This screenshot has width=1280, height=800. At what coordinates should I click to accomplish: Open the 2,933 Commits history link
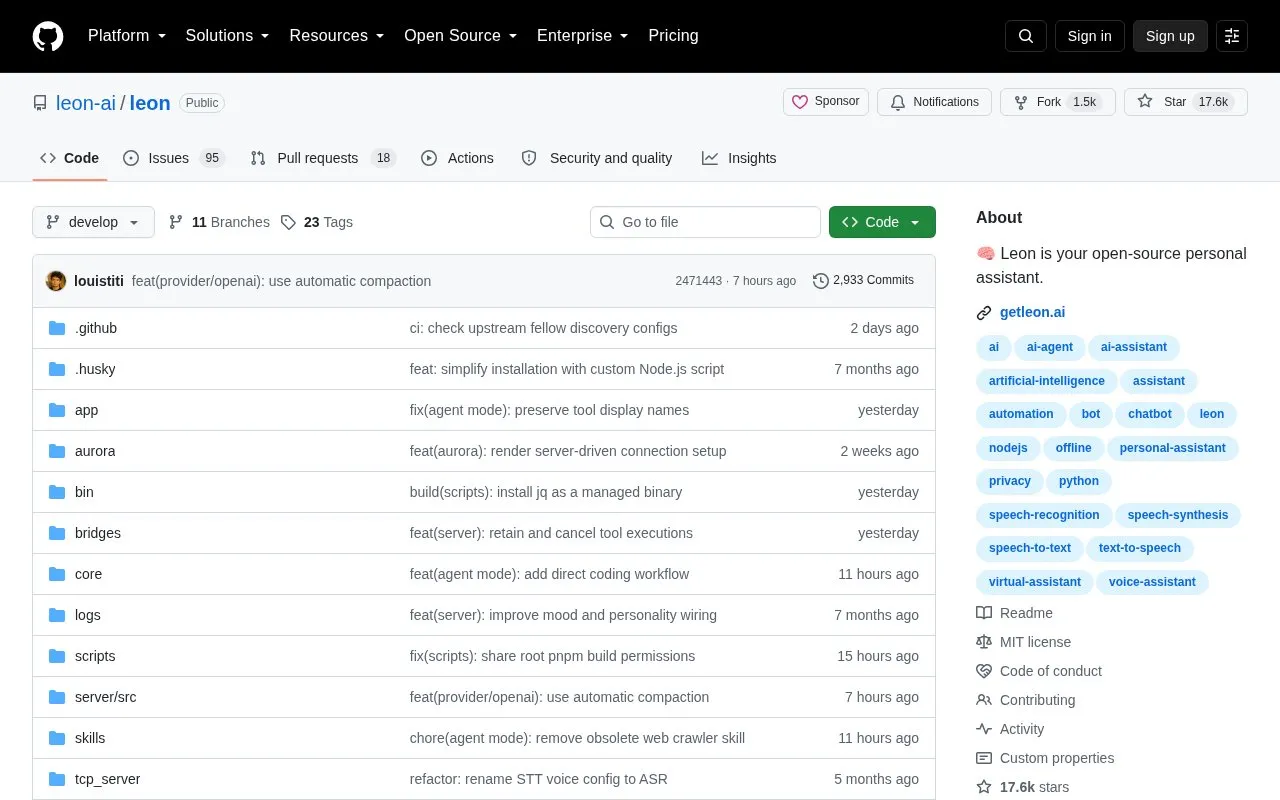(863, 281)
